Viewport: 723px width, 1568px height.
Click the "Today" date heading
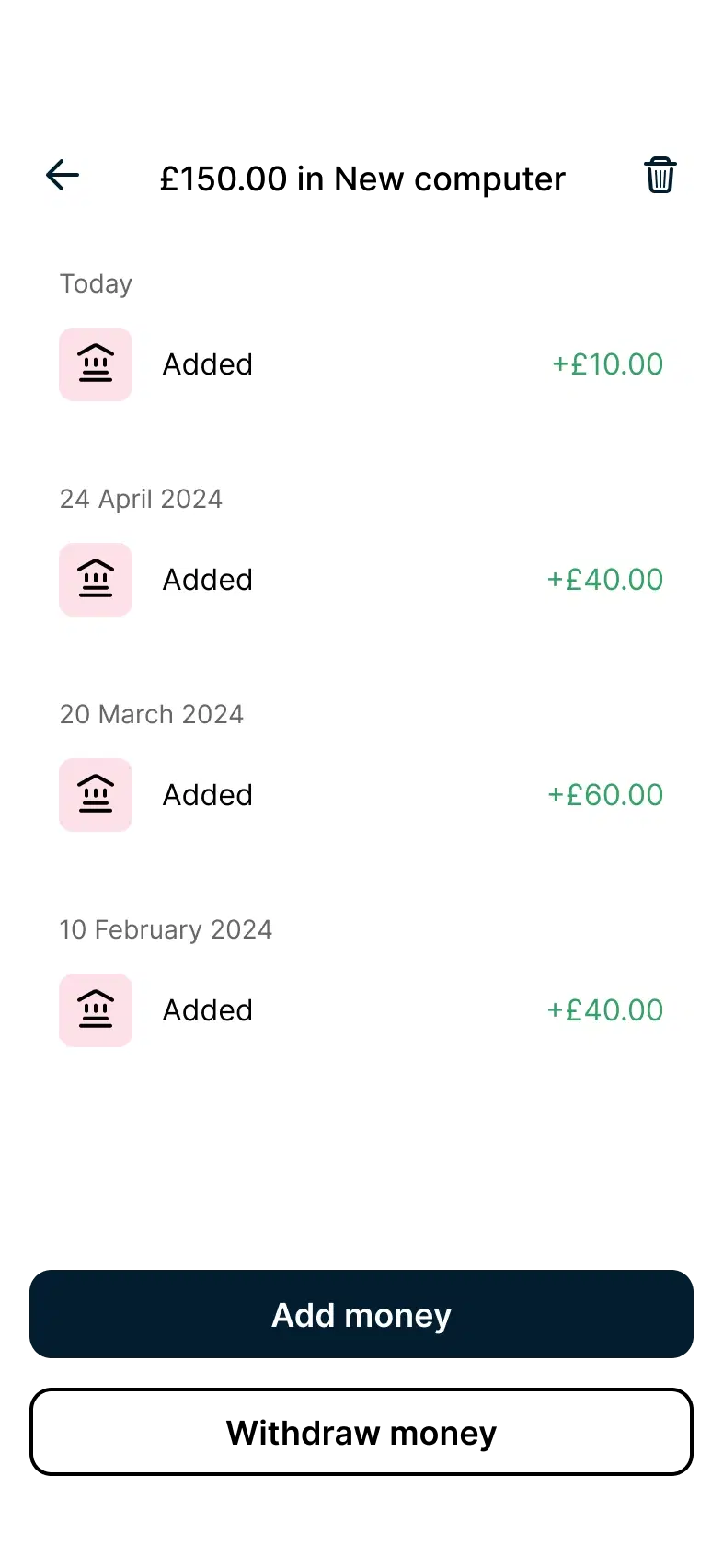point(96,283)
